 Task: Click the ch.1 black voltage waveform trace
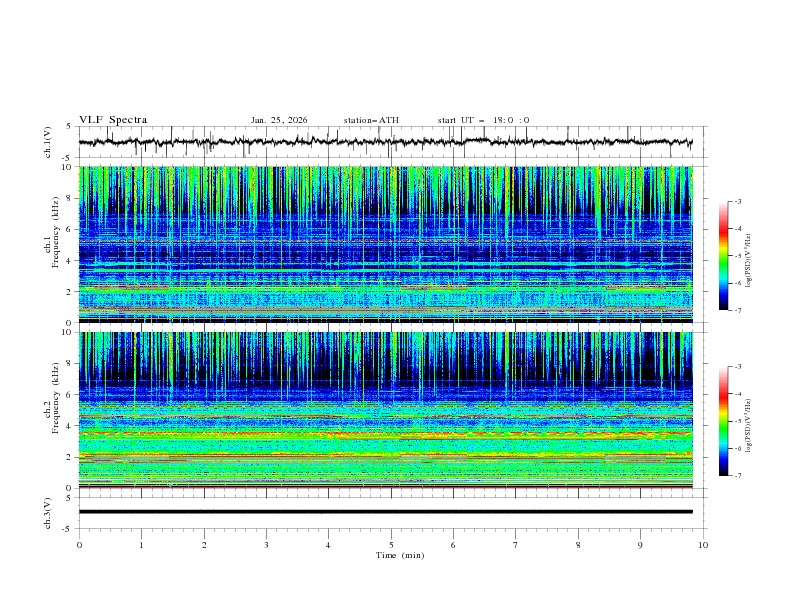click(385, 142)
